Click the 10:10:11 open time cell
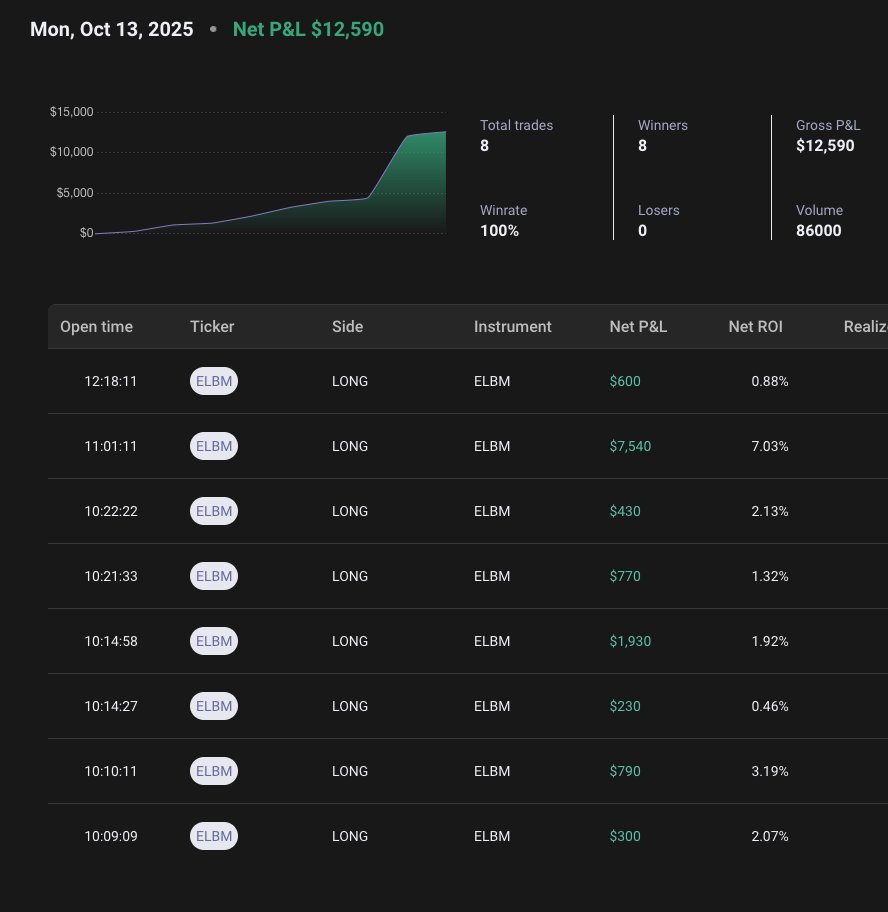Image resolution: width=888 pixels, height=912 pixels. (x=110, y=771)
